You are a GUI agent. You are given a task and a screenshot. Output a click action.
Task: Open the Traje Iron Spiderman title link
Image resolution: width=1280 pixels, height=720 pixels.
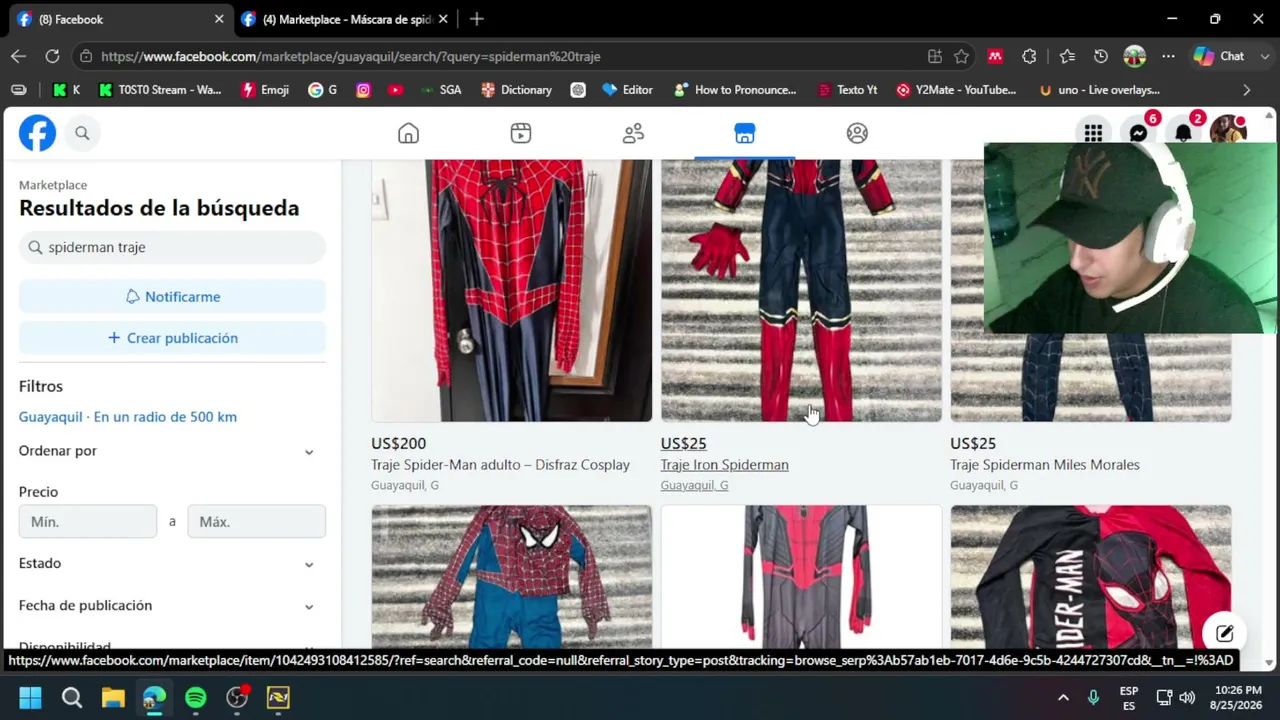(x=724, y=465)
